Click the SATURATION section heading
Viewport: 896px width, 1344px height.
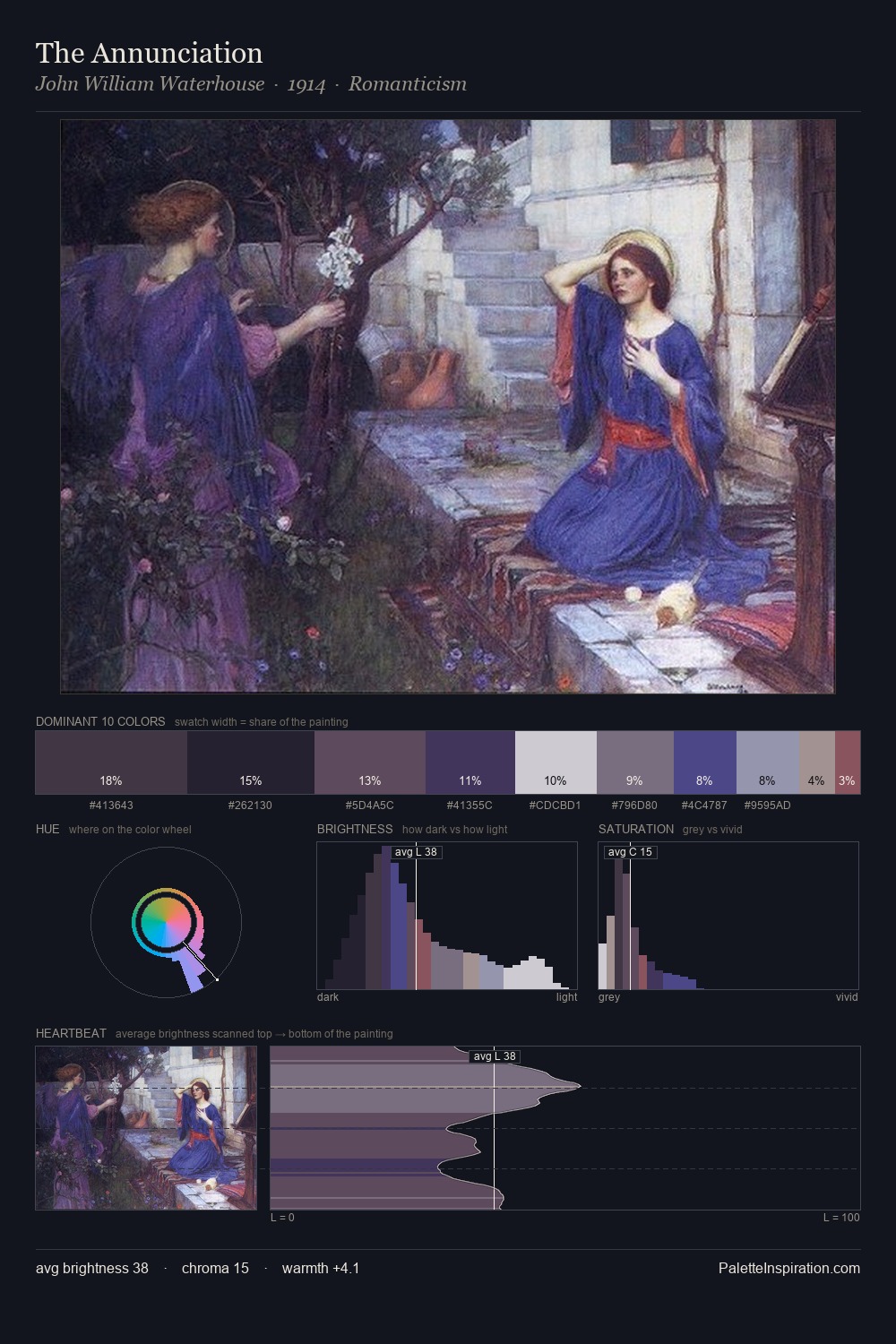[x=636, y=829]
